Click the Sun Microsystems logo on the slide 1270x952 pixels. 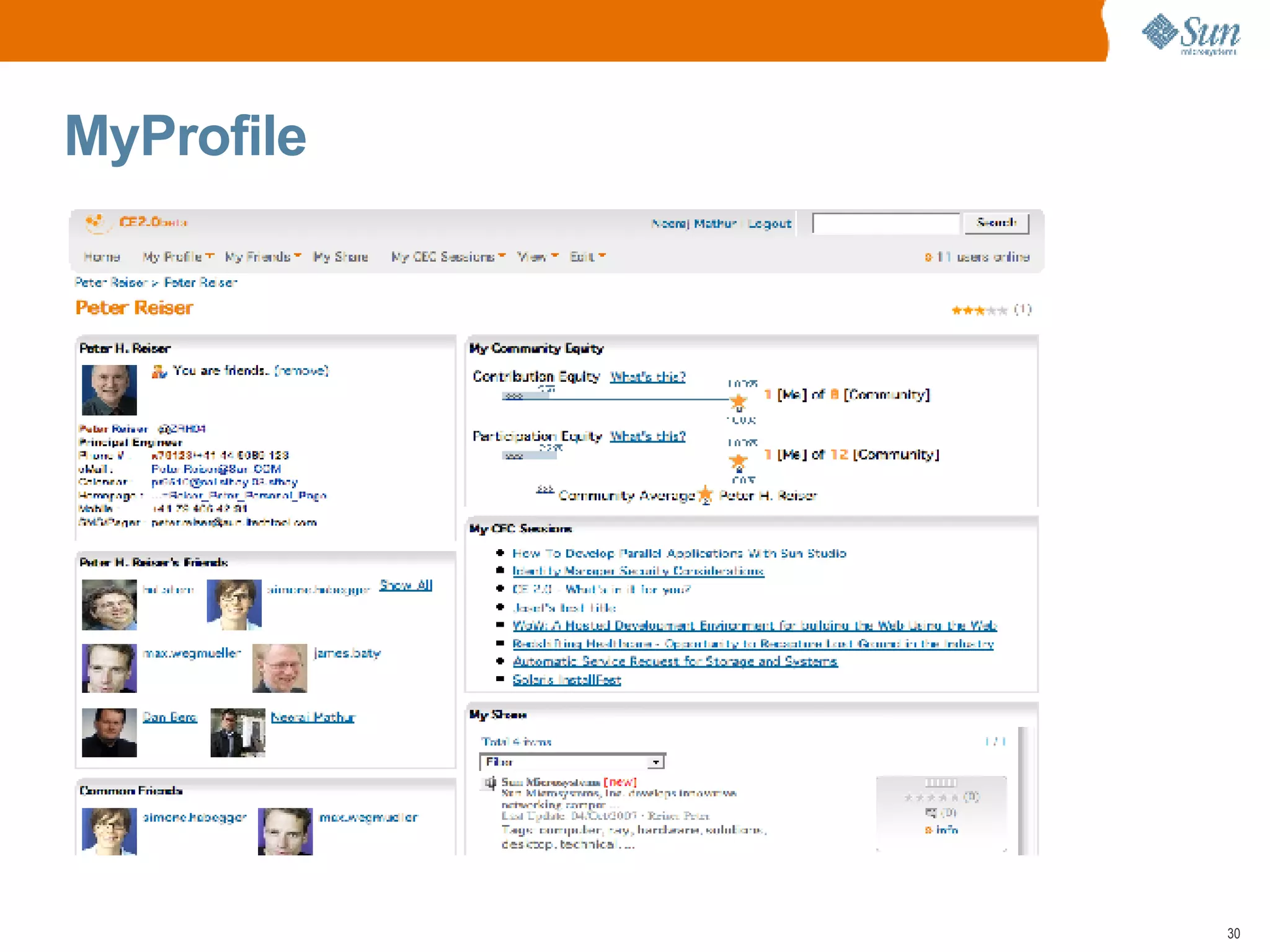coord(1191,35)
